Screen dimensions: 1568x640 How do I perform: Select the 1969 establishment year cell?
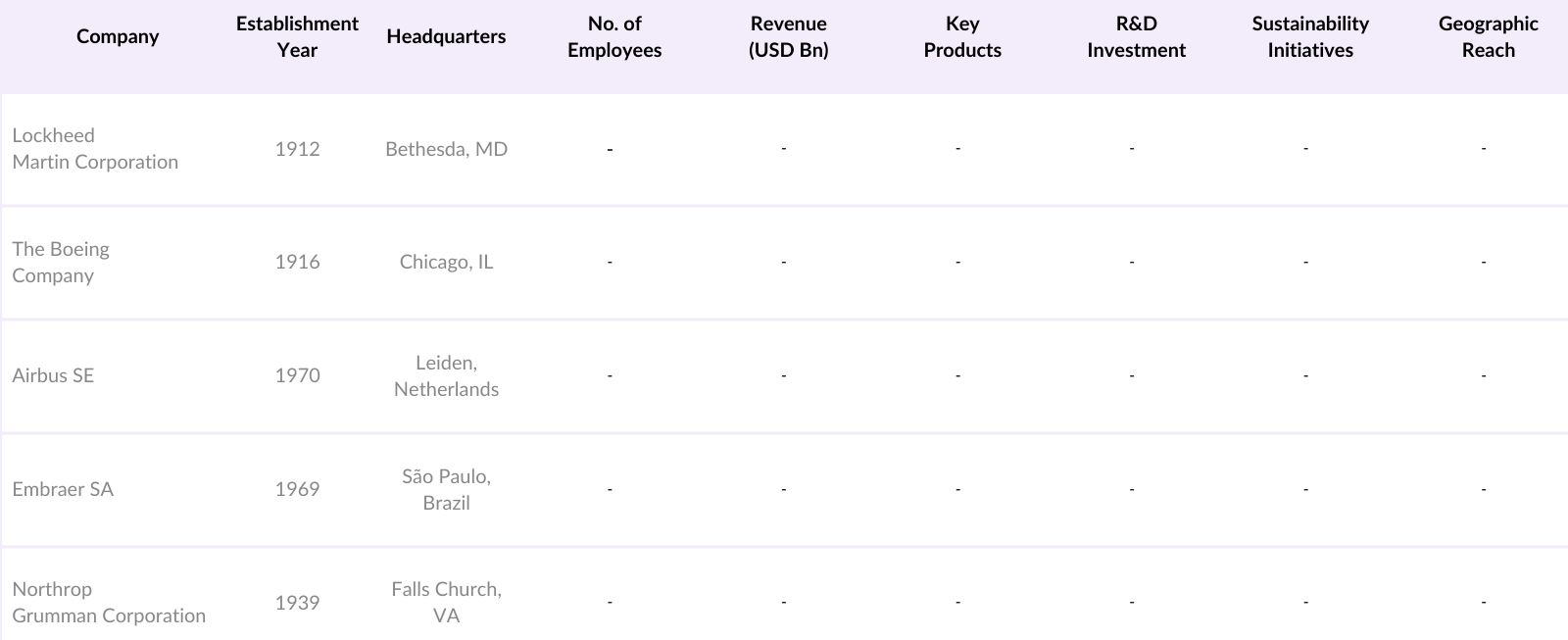click(297, 489)
